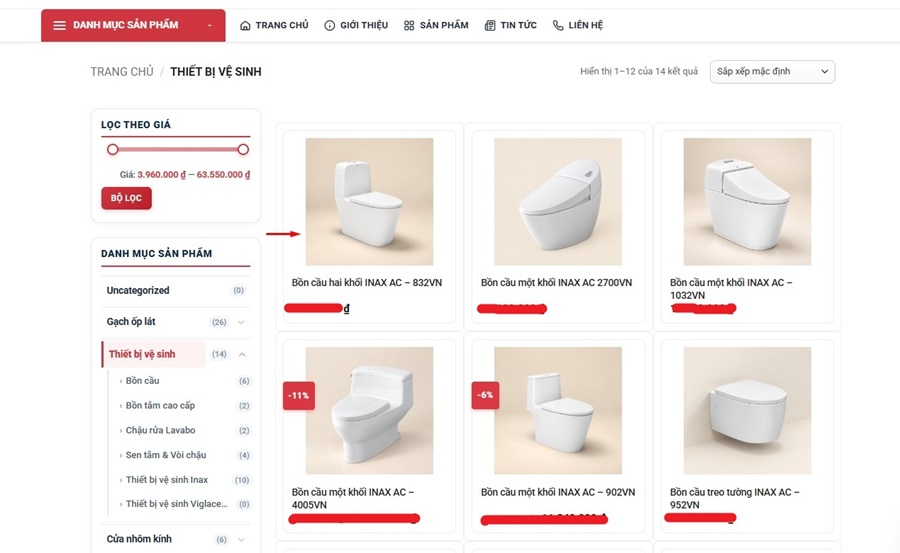This screenshot has height=553, width=900.
Task: Open the INAX AC – 832VN product image
Action: (369, 202)
